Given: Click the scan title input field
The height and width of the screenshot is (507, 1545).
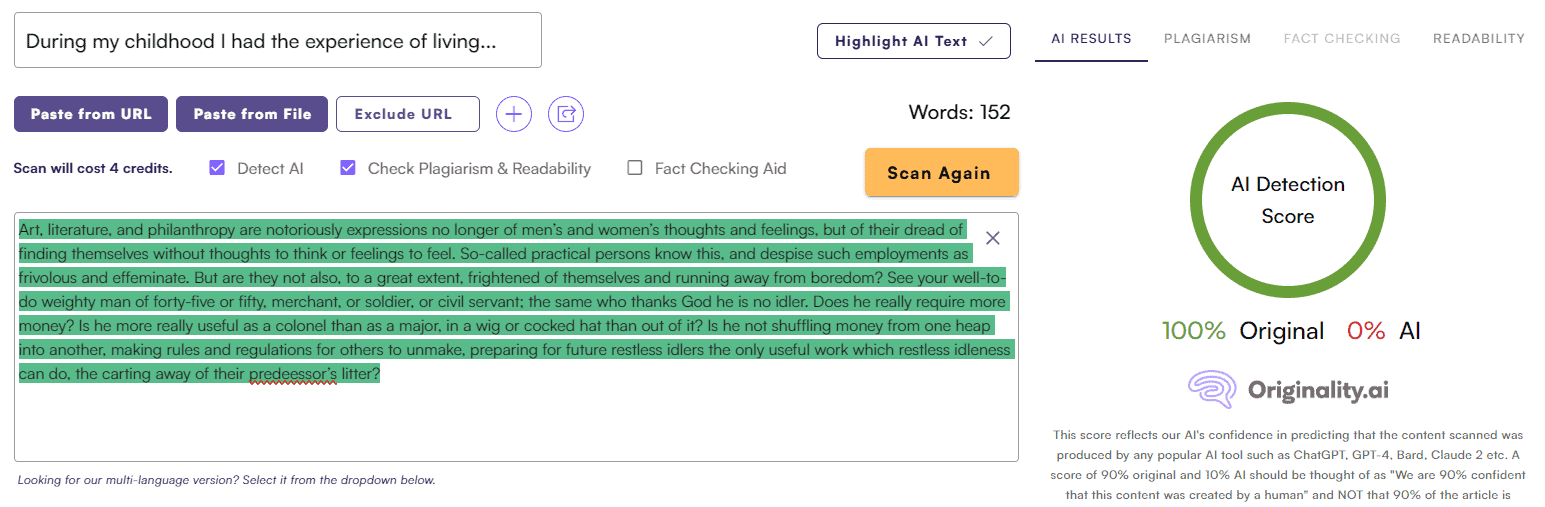Looking at the screenshot, I should 278,41.
